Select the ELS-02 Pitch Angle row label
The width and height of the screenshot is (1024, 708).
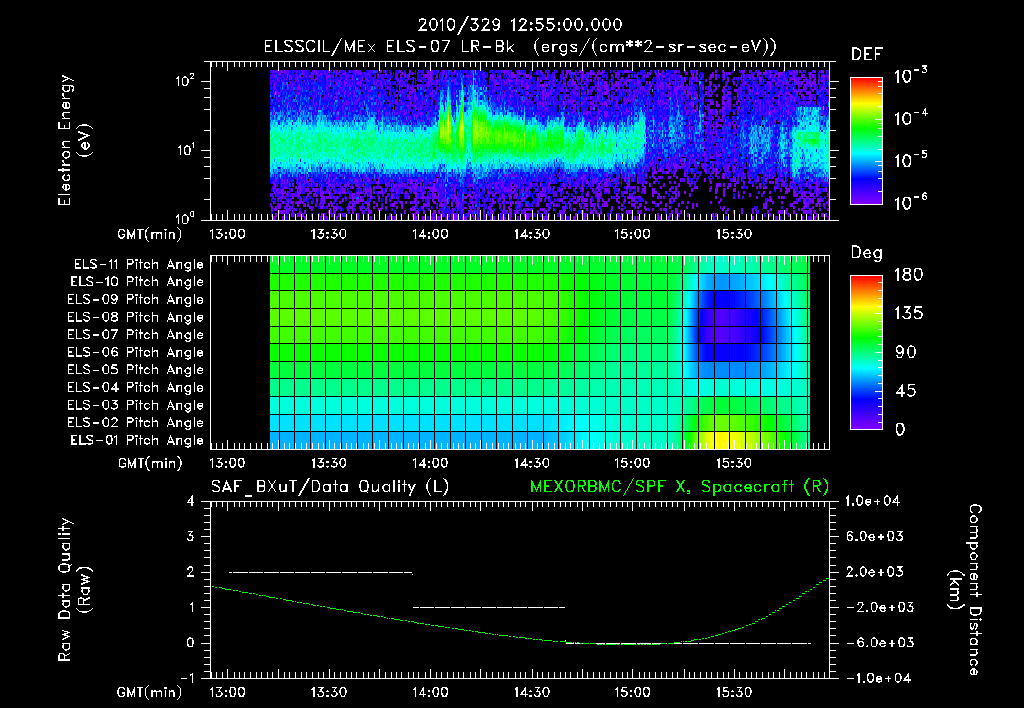coord(135,423)
